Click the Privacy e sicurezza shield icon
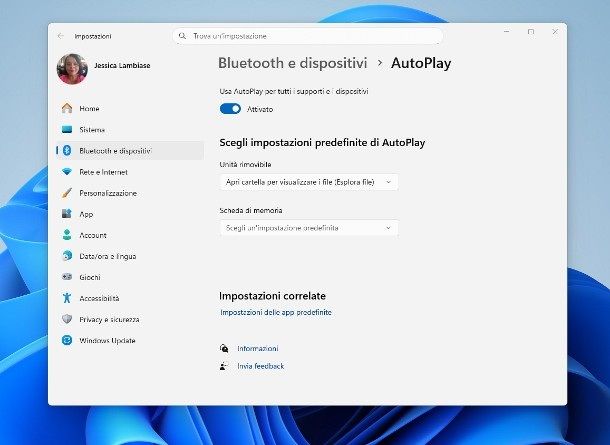 coord(67,319)
